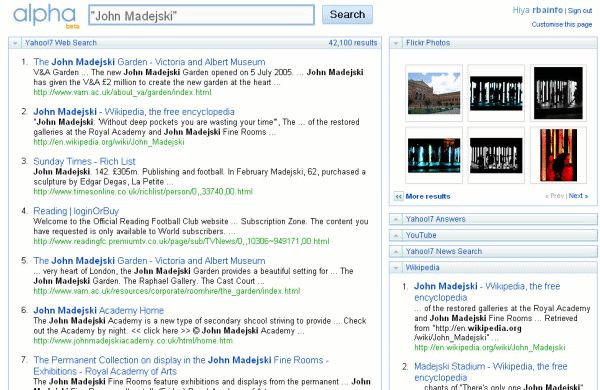The image size is (600, 390).
Task: Open Customise this page link
Action: pyautogui.click(x=561, y=24)
